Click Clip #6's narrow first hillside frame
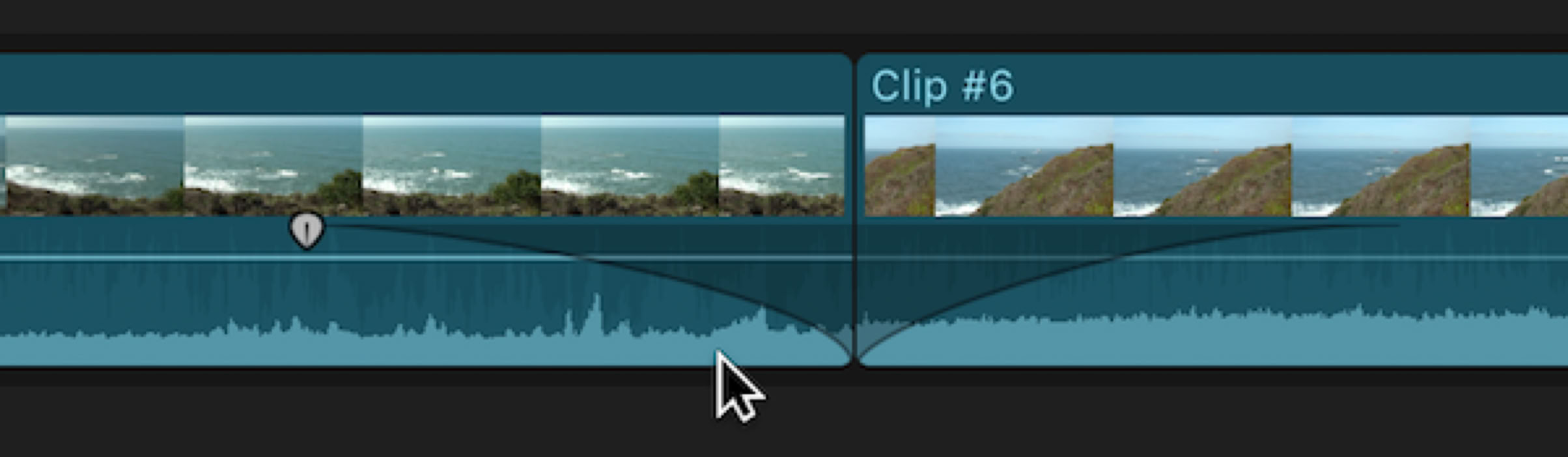Screen dimensions: 1568x457 pos(900,165)
